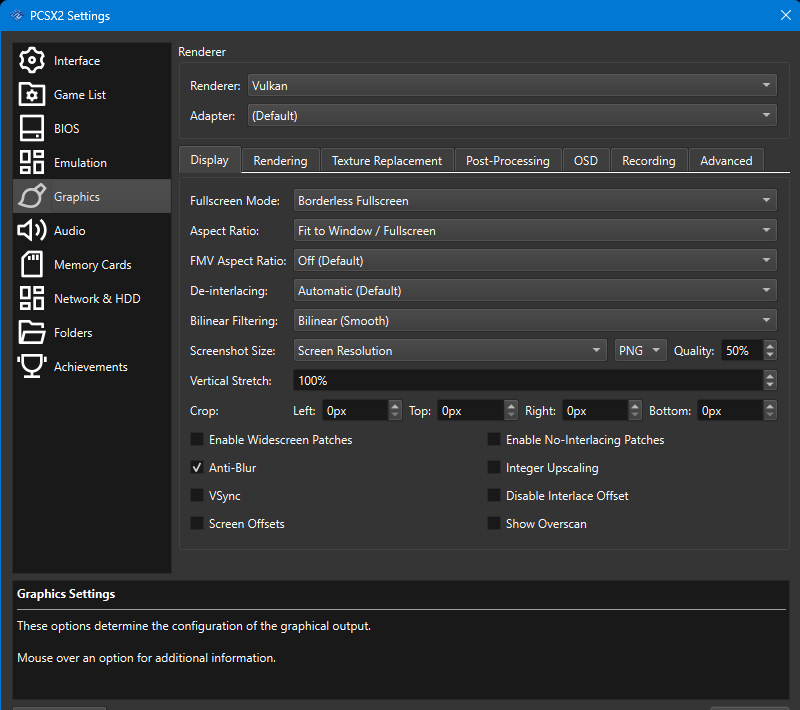Open Network & HDD icon
Viewport: 800px width, 710px height.
32,298
